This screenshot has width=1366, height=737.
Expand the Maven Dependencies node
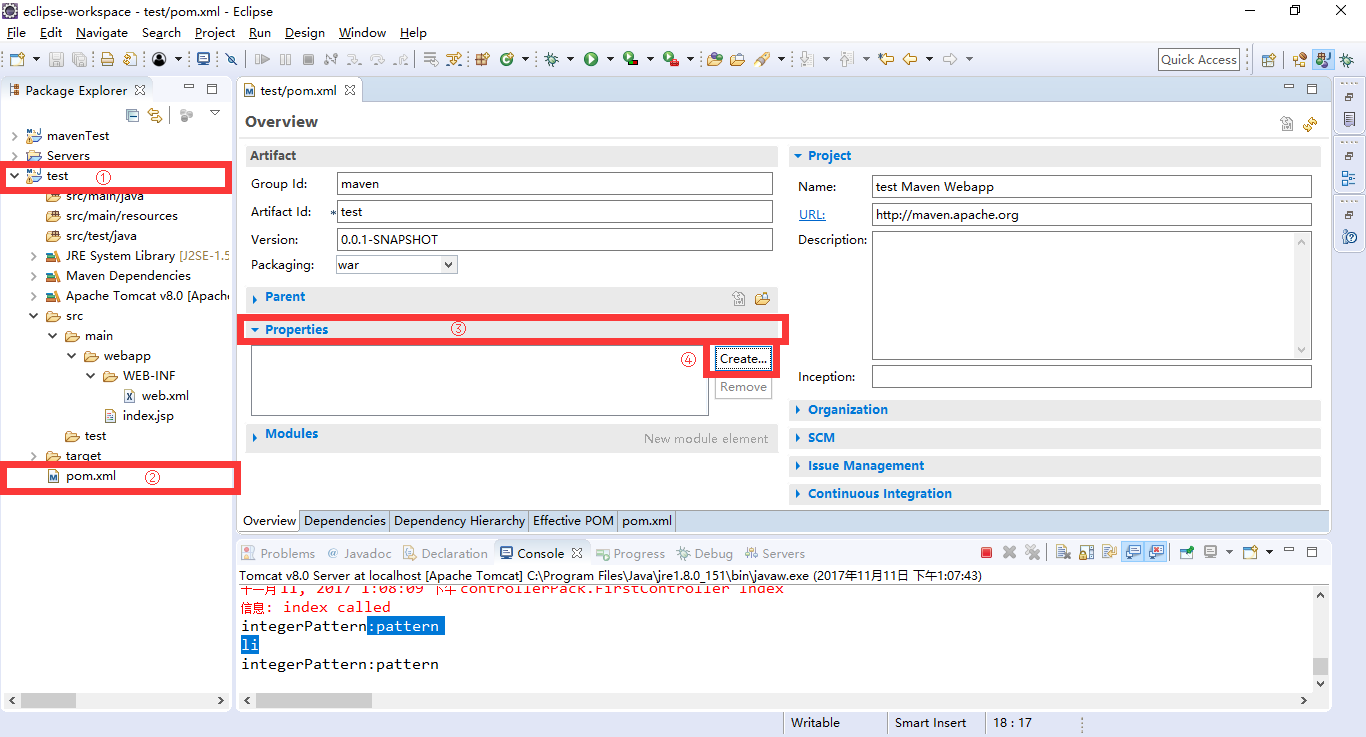point(34,276)
